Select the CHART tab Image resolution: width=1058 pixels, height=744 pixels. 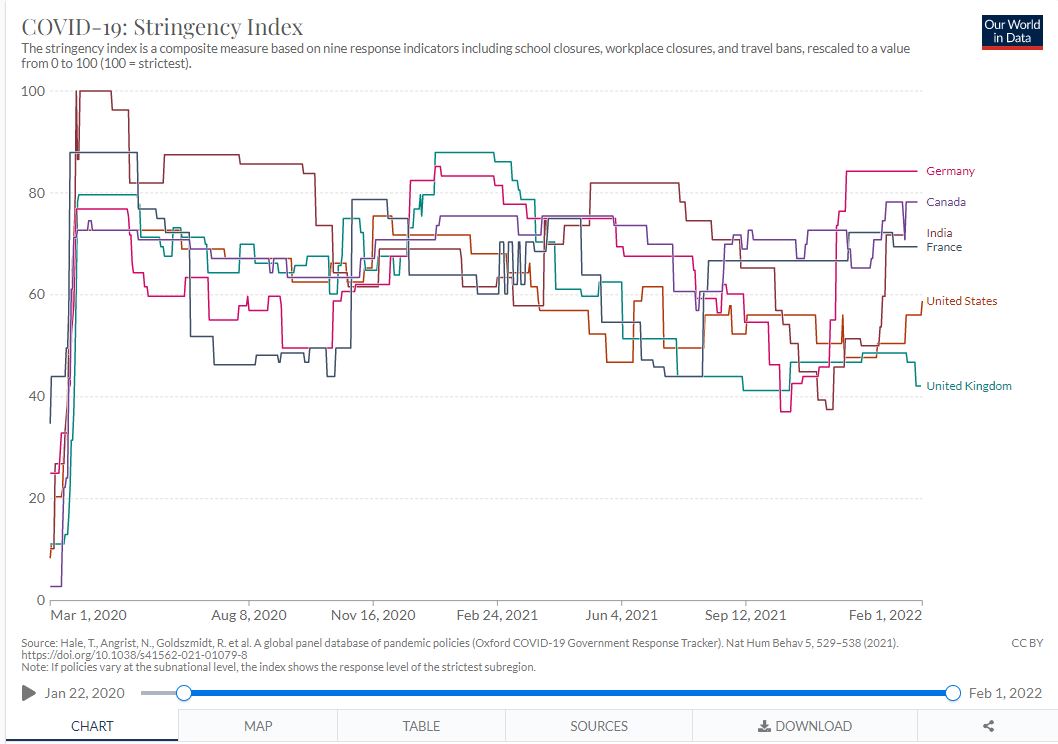coord(92,726)
